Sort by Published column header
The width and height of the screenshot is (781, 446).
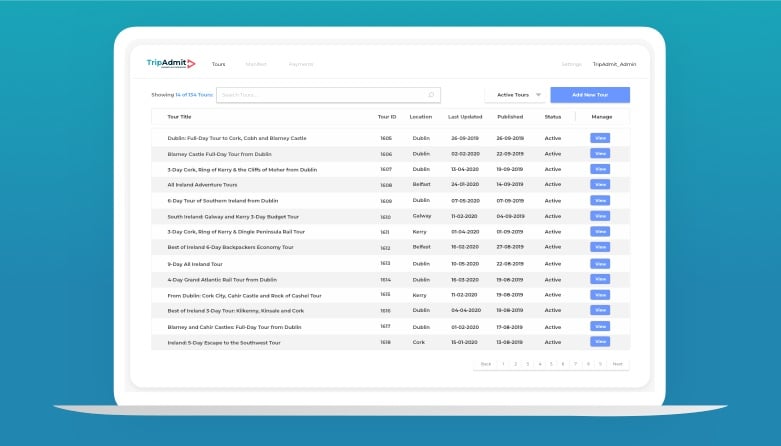[x=510, y=117]
